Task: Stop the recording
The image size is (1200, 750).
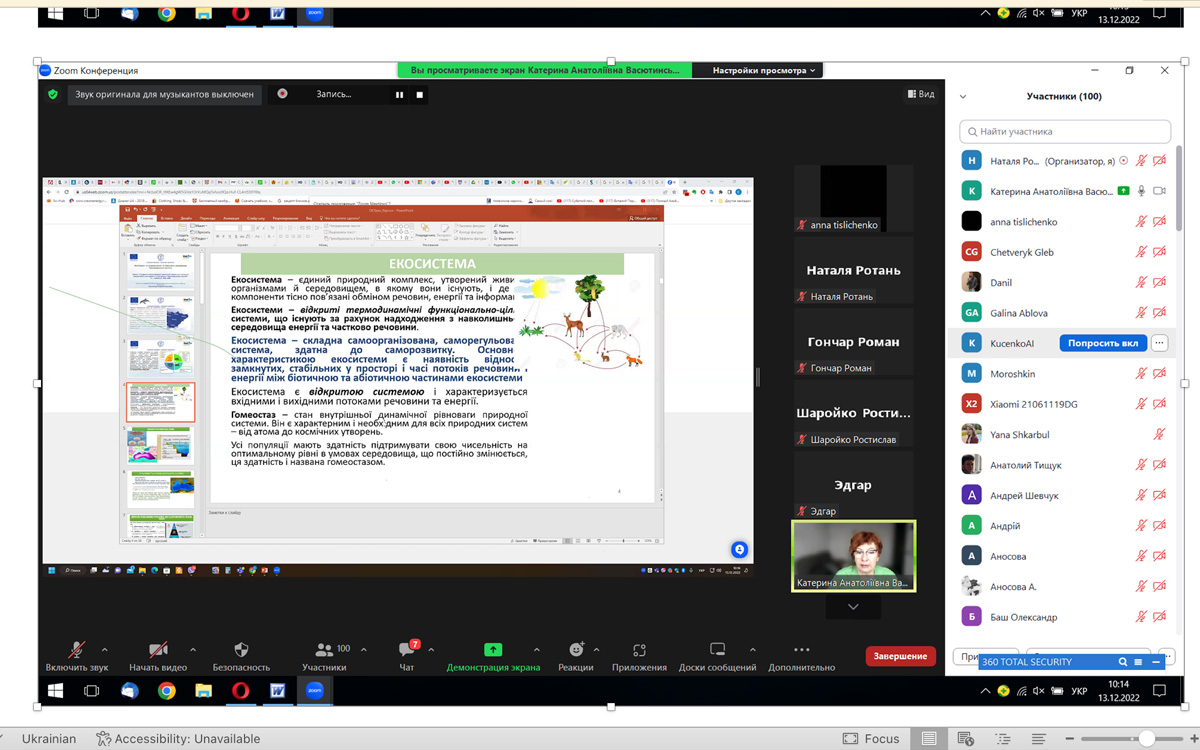Action: click(420, 95)
